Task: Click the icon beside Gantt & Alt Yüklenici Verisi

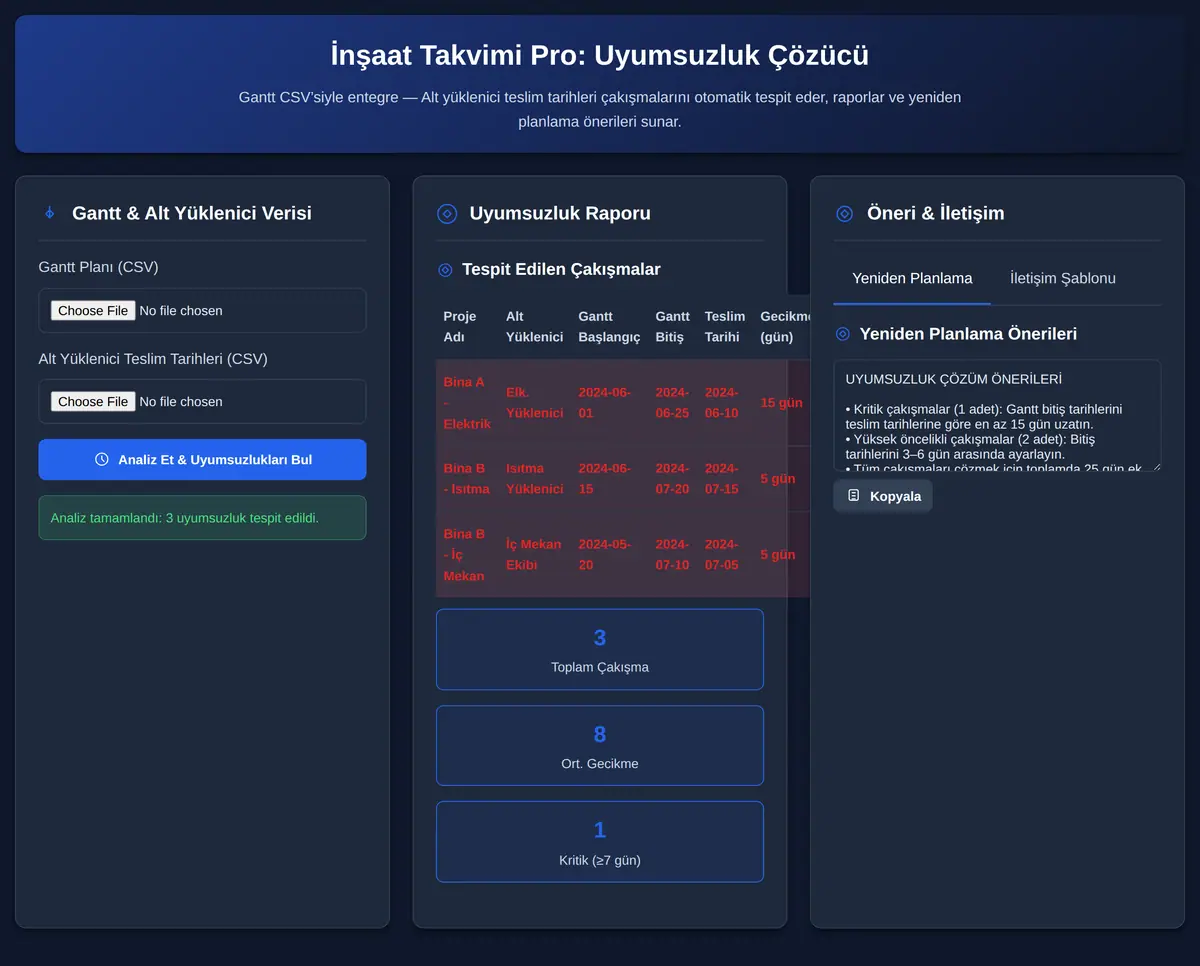Action: pyautogui.click(x=49, y=213)
